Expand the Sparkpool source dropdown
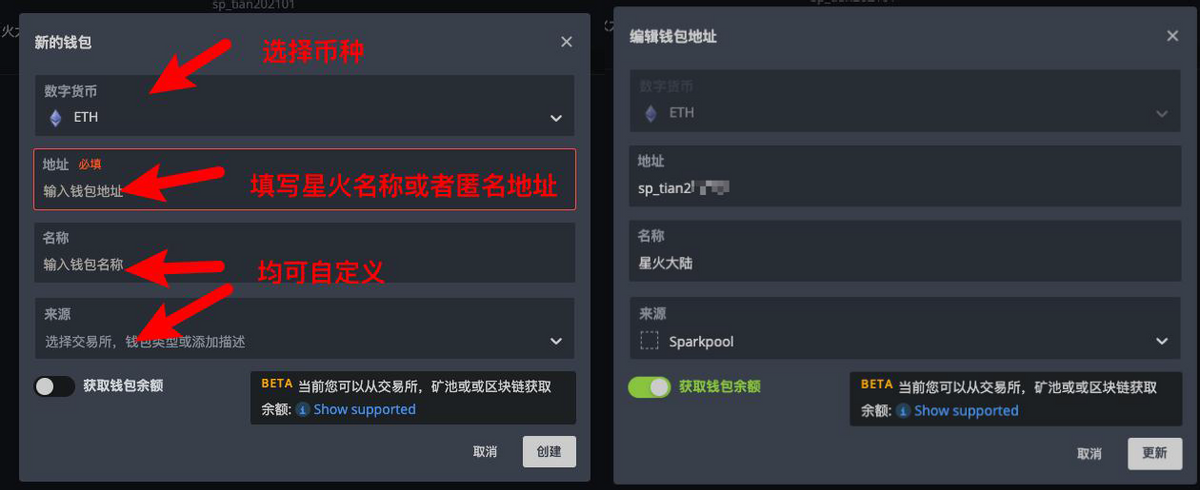This screenshot has width=1200, height=490. [x=903, y=328]
